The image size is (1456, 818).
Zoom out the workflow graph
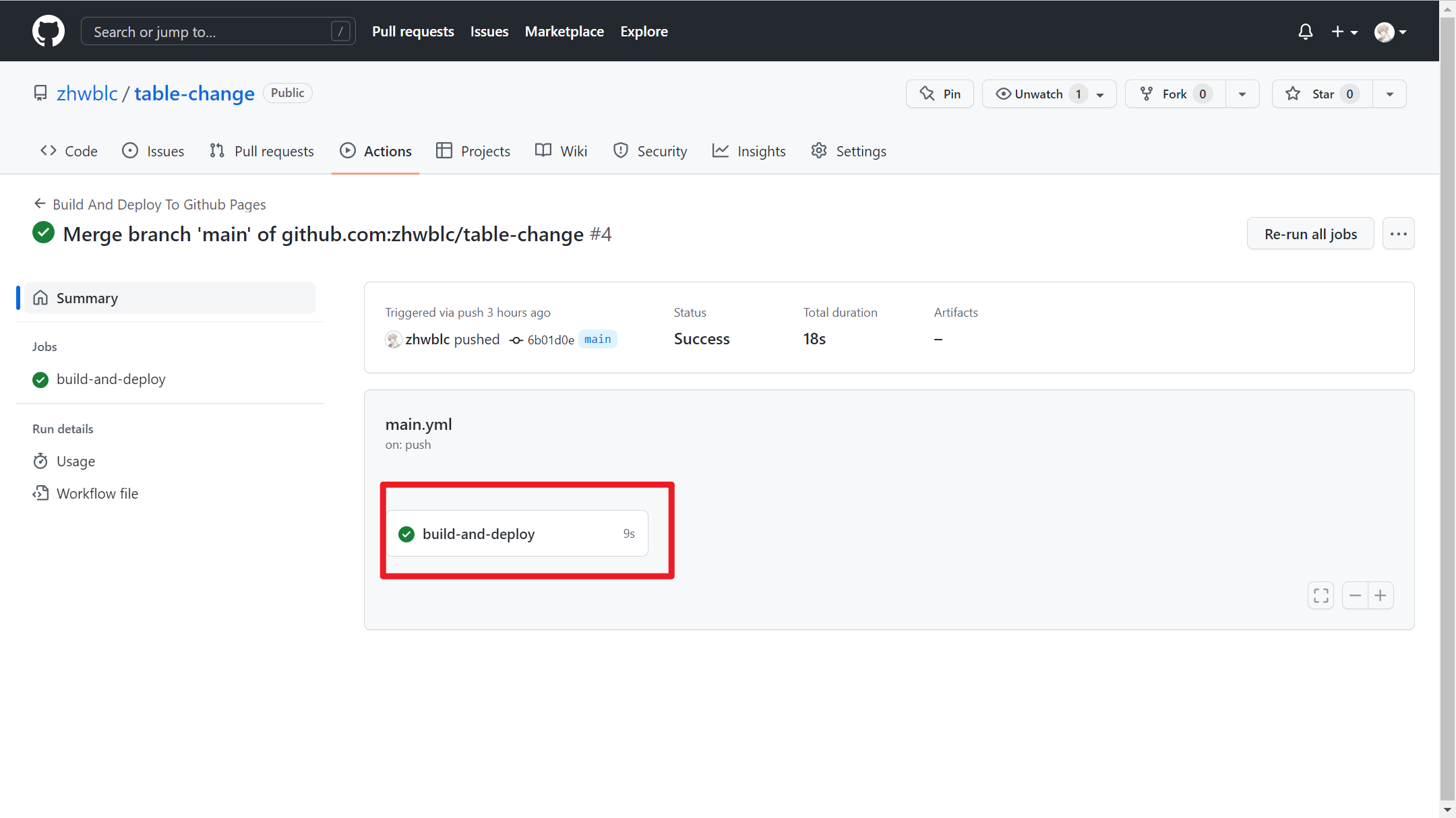(x=1355, y=596)
